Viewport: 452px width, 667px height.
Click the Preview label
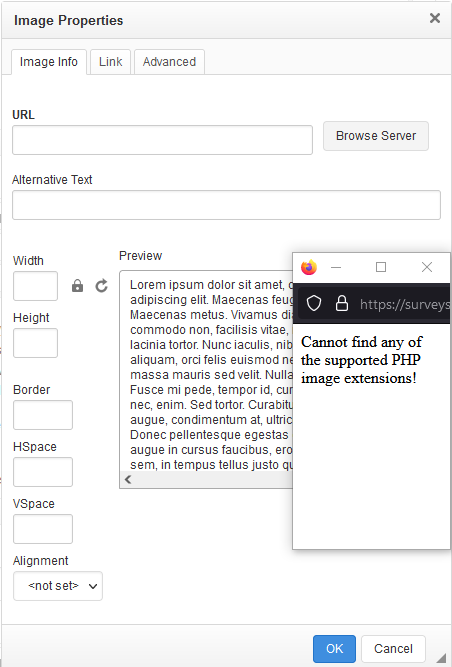[x=140, y=256]
